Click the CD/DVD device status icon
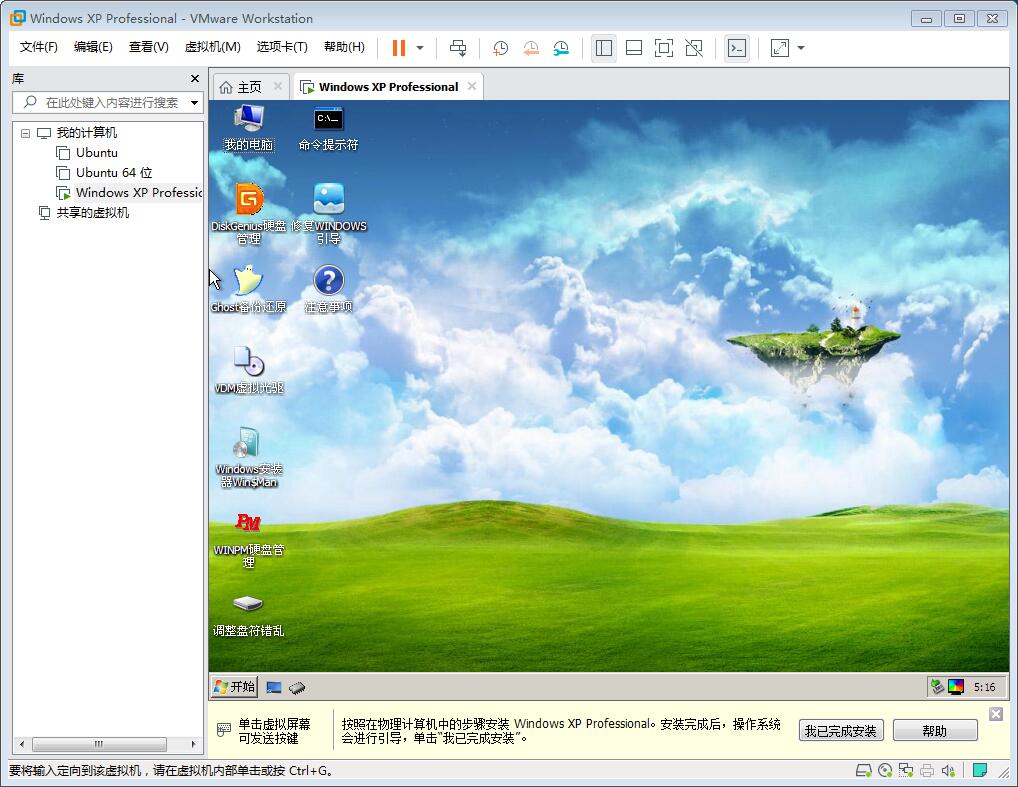The image size is (1018, 787). pyautogui.click(x=884, y=771)
